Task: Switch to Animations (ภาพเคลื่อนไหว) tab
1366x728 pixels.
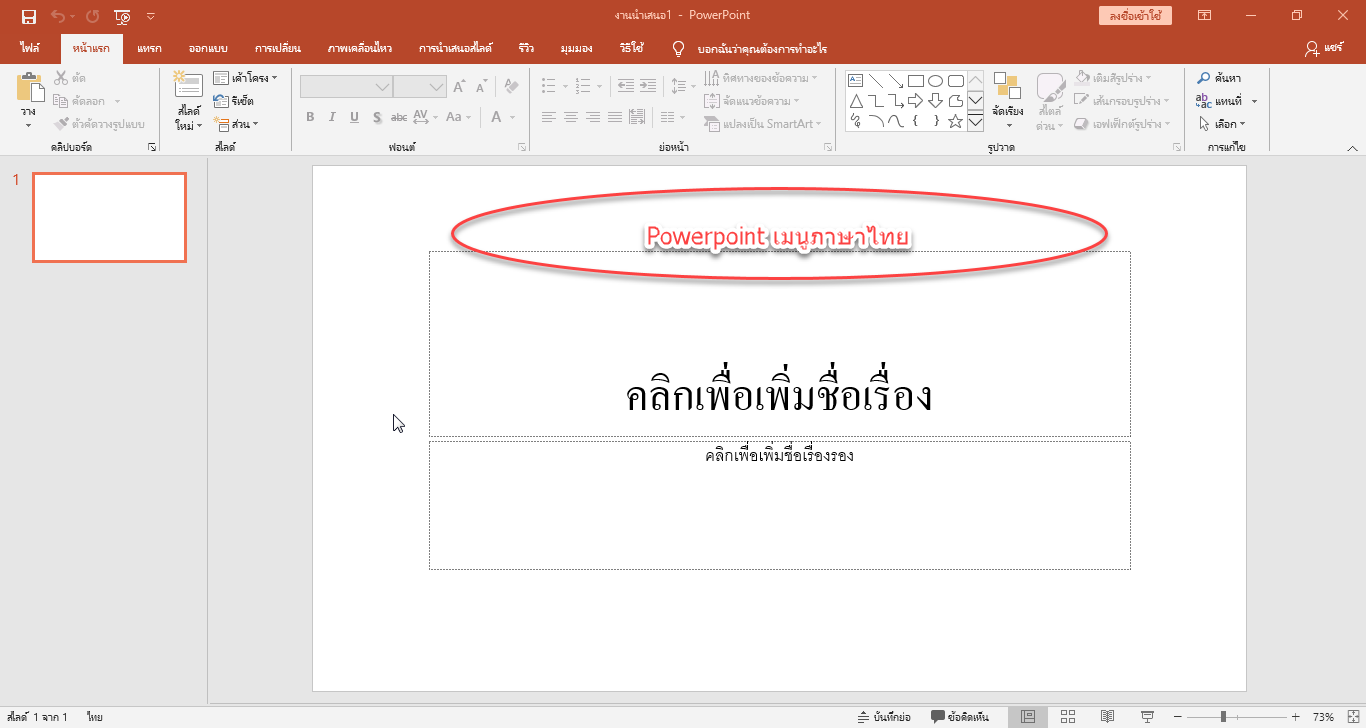Action: [x=359, y=47]
